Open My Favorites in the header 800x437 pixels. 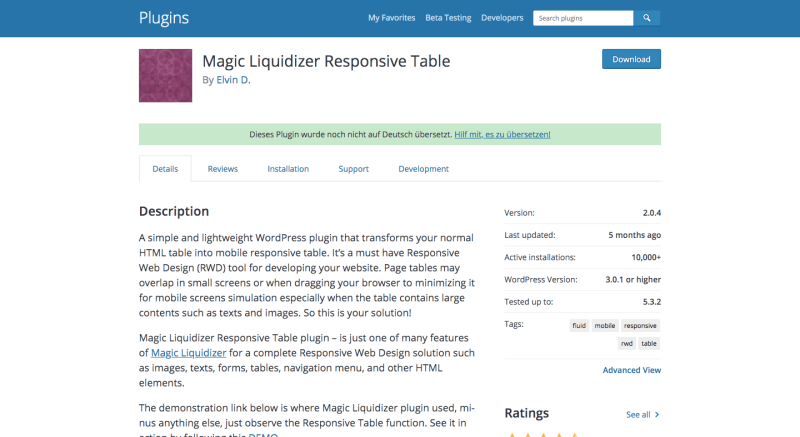(x=392, y=18)
